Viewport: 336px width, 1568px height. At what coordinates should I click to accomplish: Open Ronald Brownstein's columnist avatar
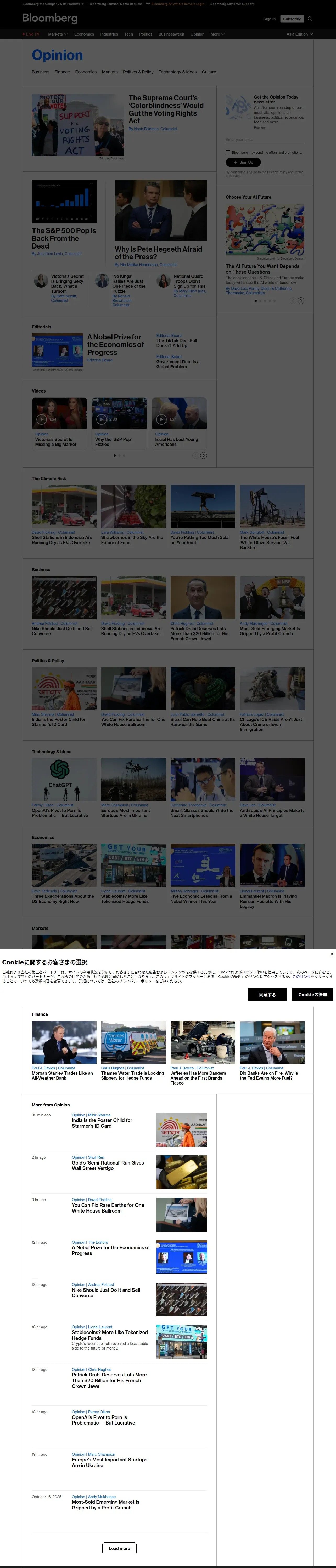102,281
